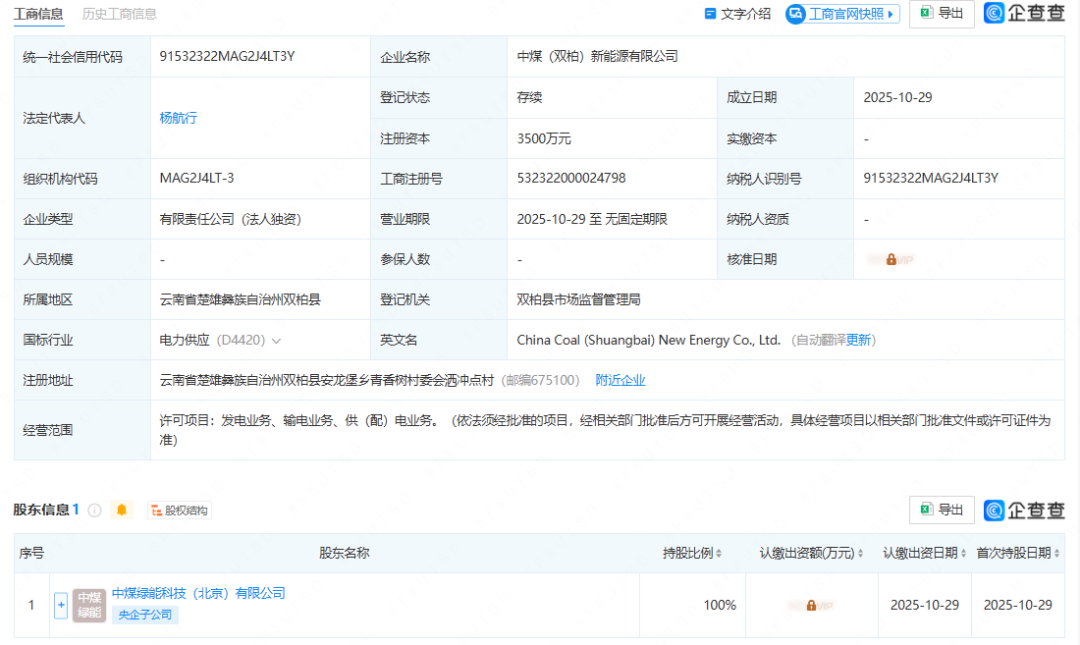The height and width of the screenshot is (645, 1080).
Task: Select the 工商信息 tab
Action: click(38, 14)
